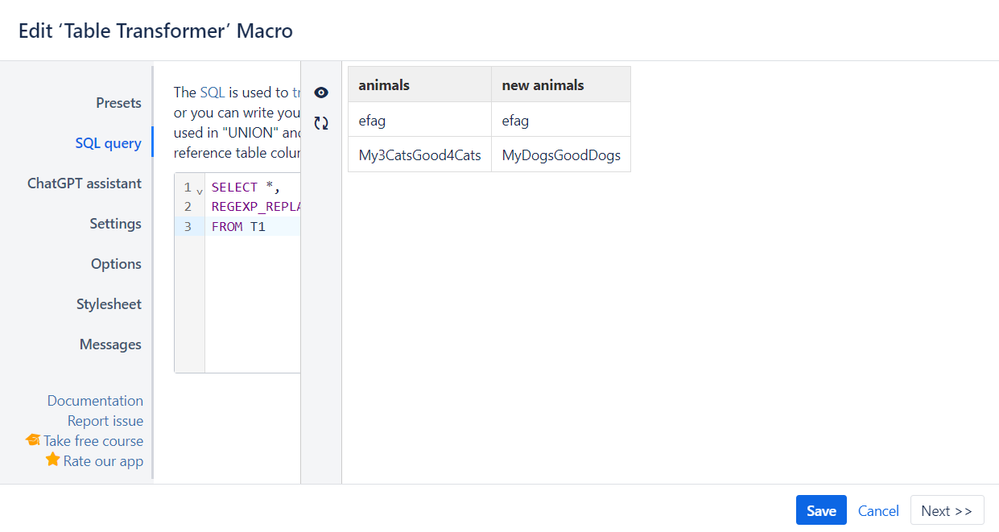Click the new animals column header
The image size is (999, 532).
561,85
